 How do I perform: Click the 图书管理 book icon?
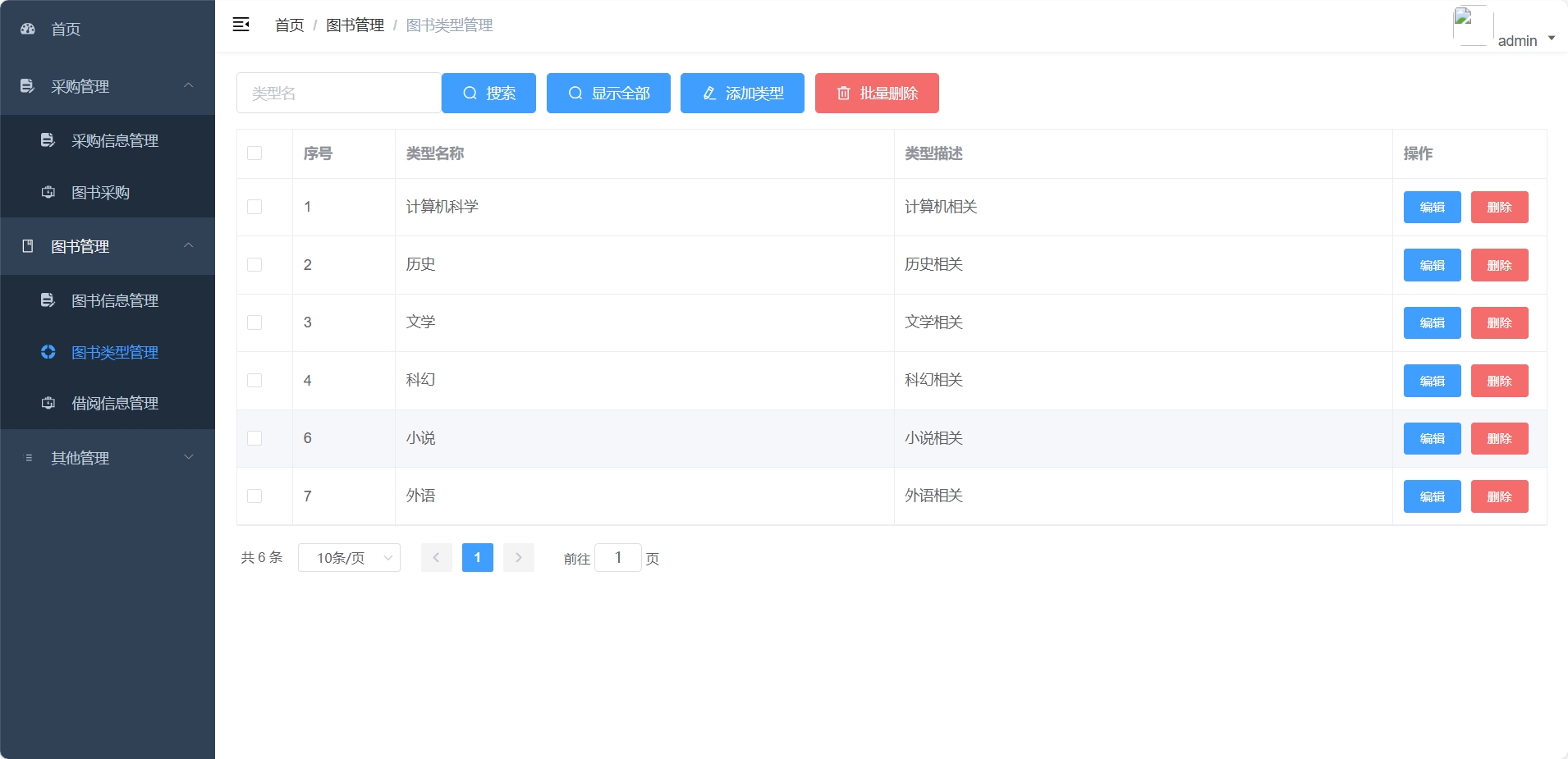point(27,246)
